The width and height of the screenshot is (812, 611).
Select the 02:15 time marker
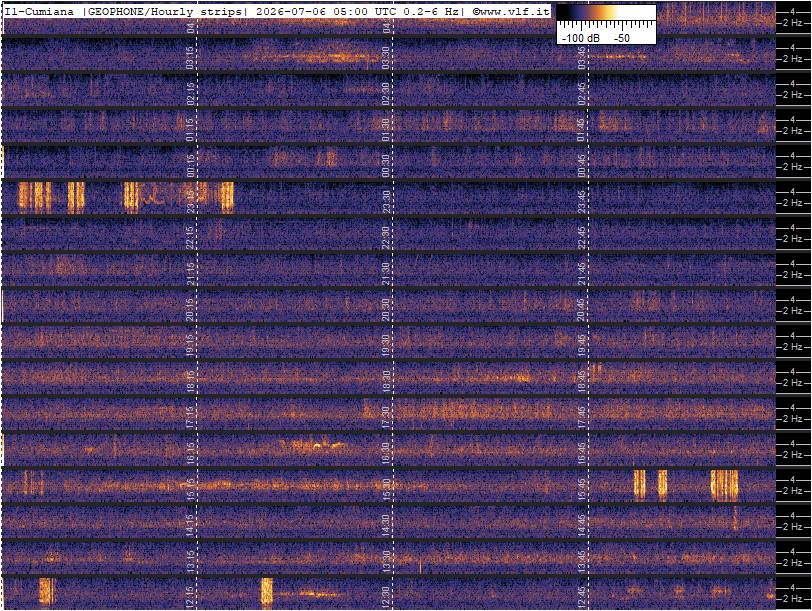190,94
